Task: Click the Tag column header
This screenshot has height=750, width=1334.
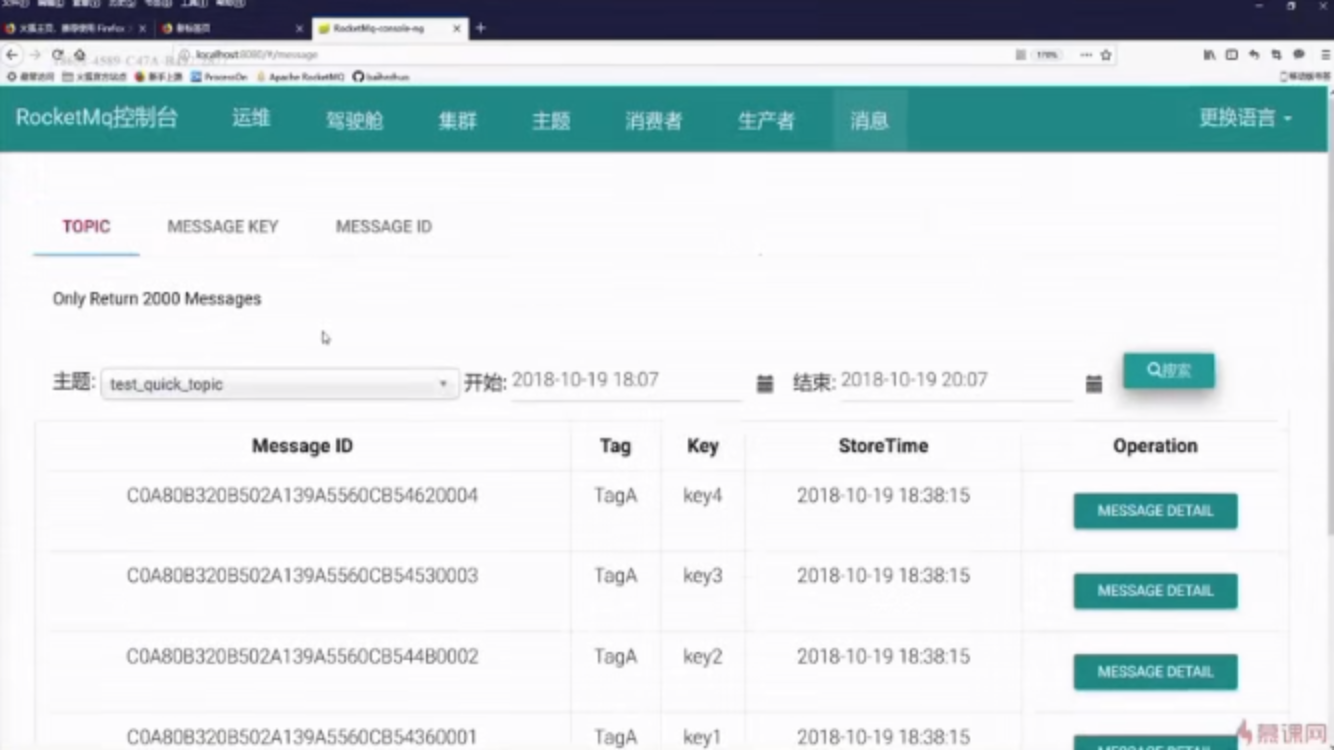Action: [615, 446]
